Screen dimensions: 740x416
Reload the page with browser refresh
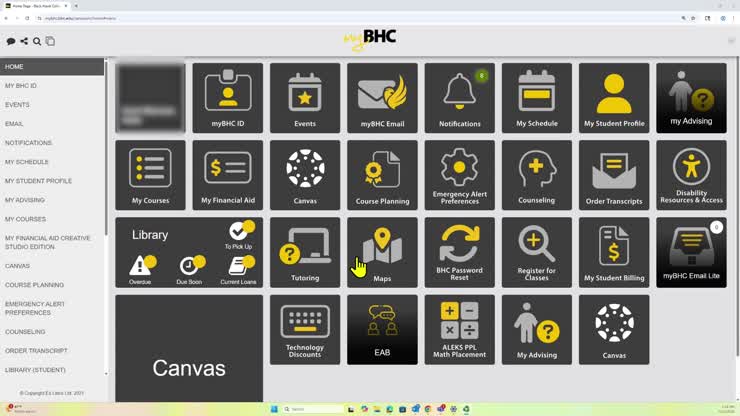tap(27, 18)
